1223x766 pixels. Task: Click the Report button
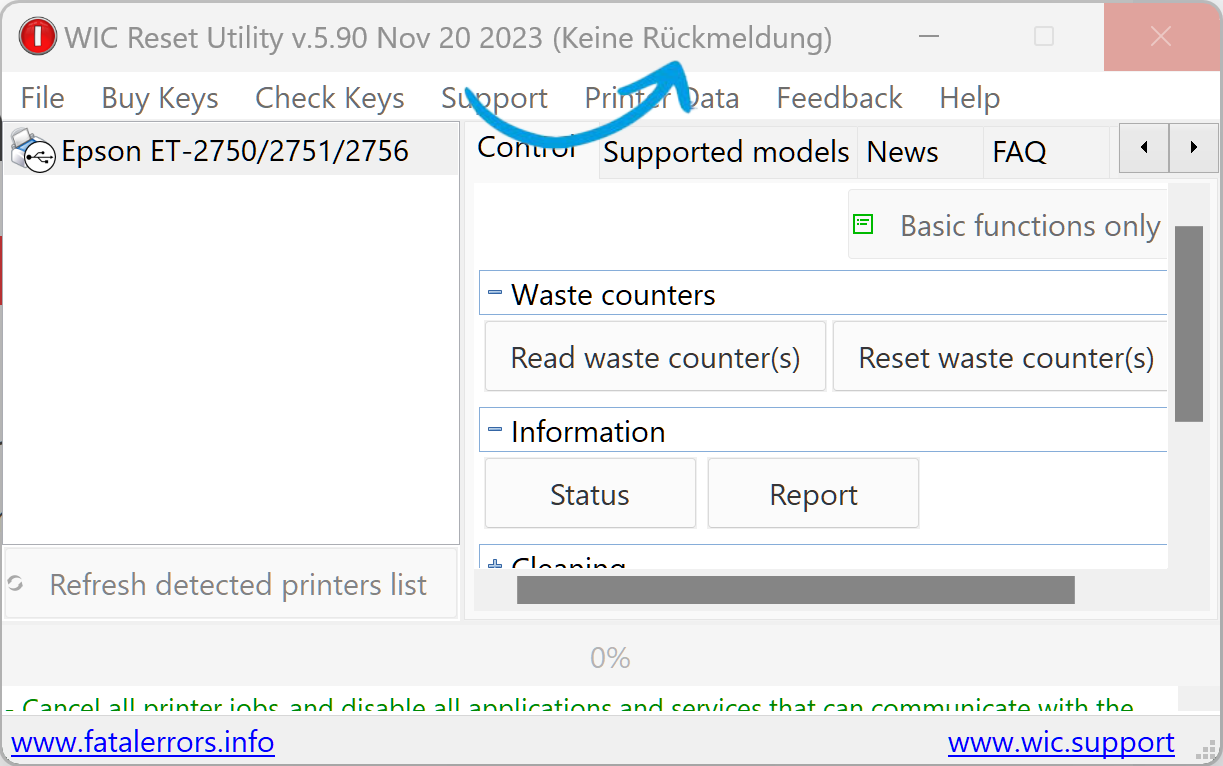pos(813,494)
